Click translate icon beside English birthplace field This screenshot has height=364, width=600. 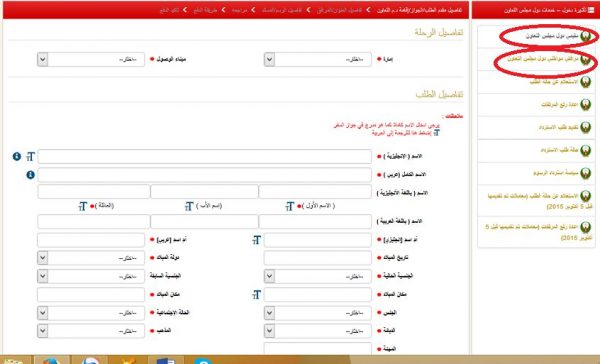256,294
